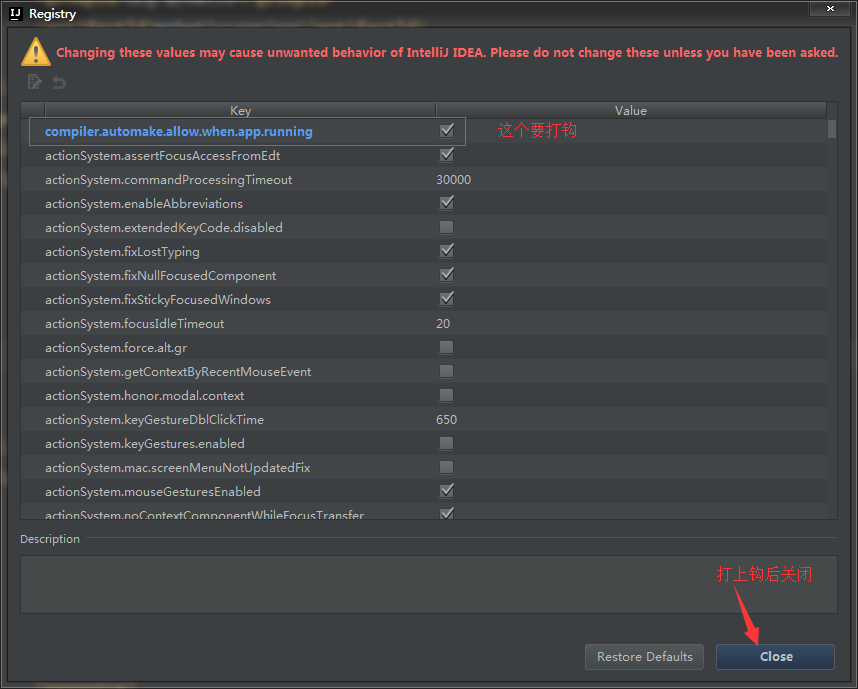Select actionSystem.force.alt.gr key
Screen dimensions: 858x689
coord(116,348)
